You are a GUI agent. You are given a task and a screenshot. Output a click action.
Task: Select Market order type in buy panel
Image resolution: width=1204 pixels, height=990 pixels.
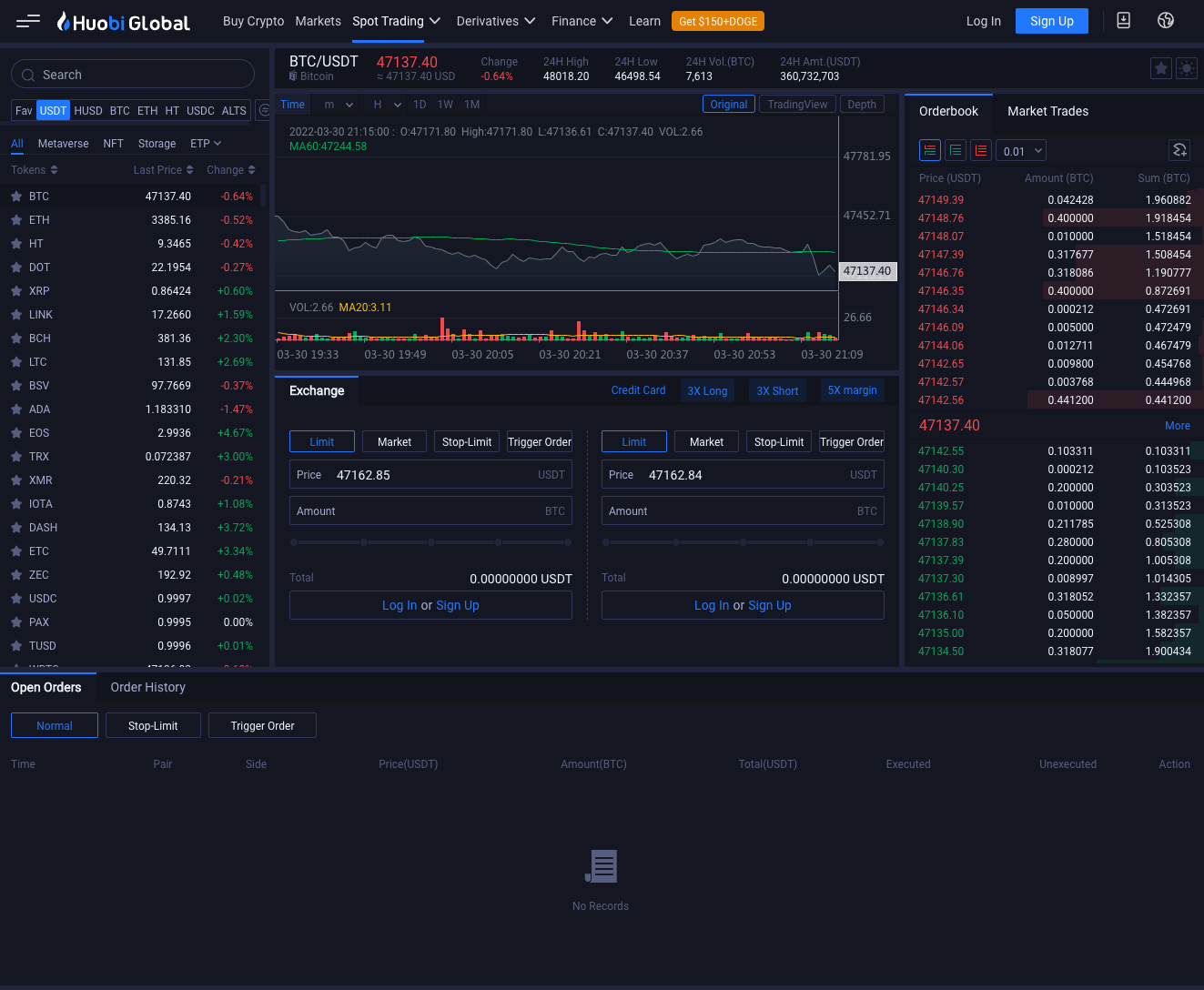(394, 442)
